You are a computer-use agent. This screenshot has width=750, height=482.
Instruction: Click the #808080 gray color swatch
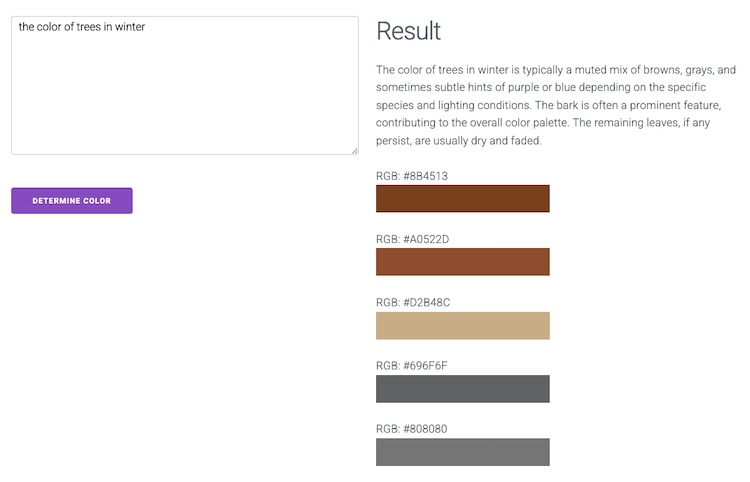point(462,452)
